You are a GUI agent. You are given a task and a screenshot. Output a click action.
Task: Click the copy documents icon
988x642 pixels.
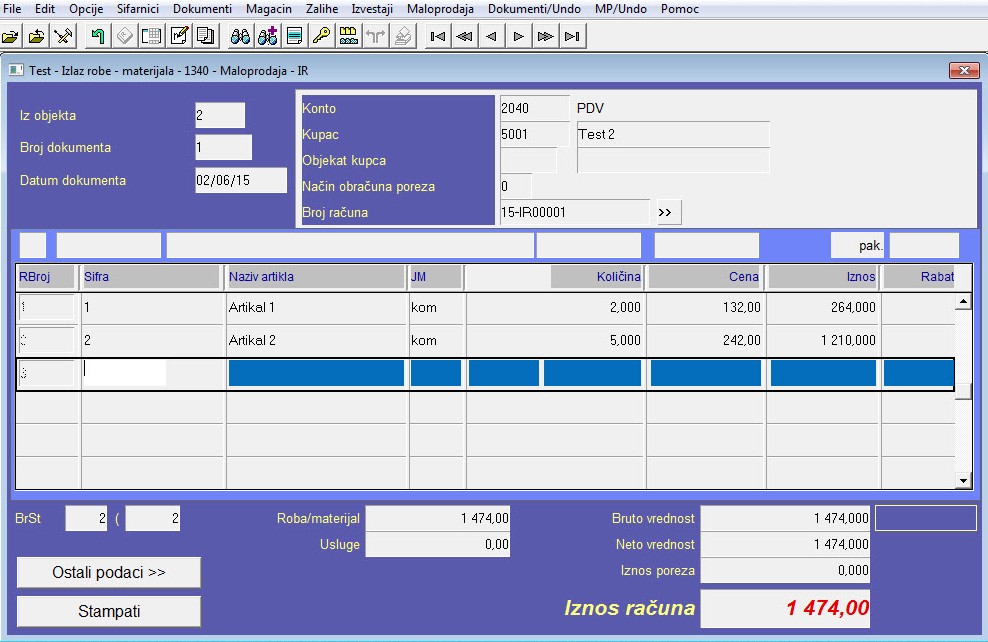point(206,37)
